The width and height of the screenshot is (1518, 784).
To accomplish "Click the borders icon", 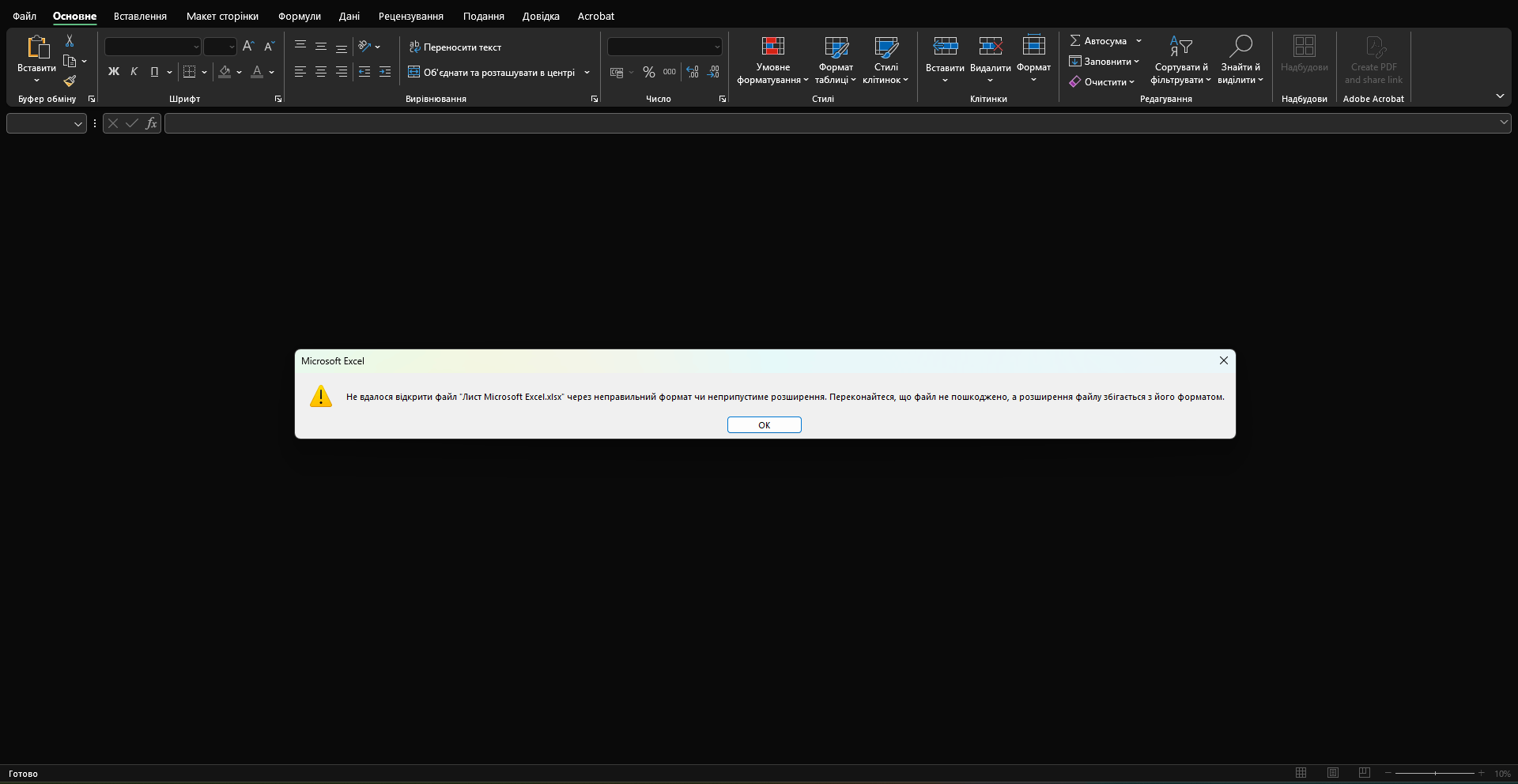I will click(189, 72).
